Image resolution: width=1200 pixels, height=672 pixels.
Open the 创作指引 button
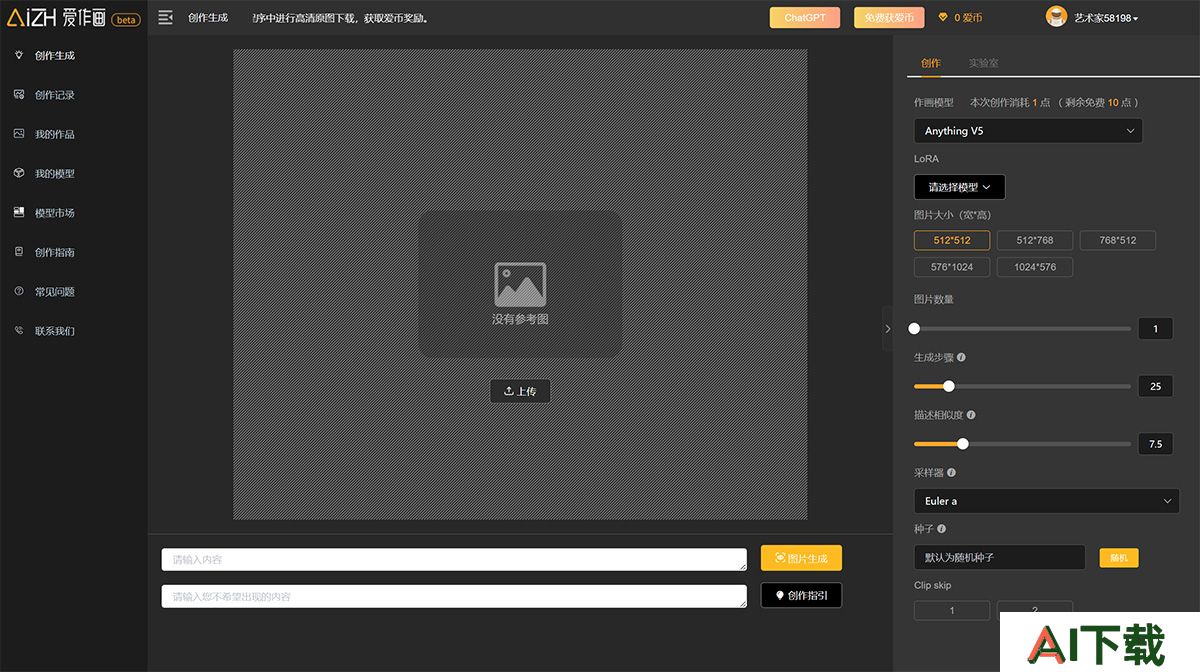801,595
